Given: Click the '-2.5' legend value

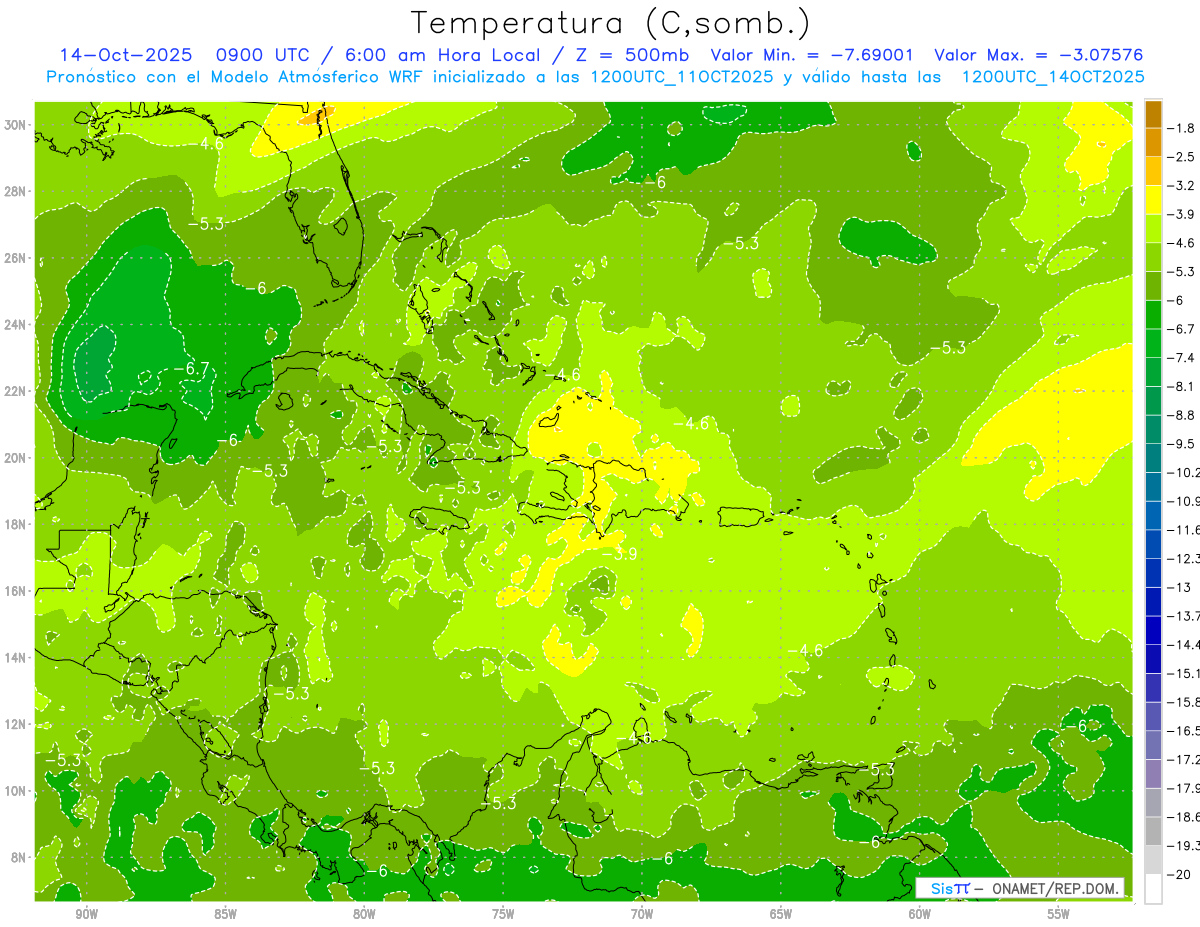Looking at the screenshot, I should (1182, 157).
